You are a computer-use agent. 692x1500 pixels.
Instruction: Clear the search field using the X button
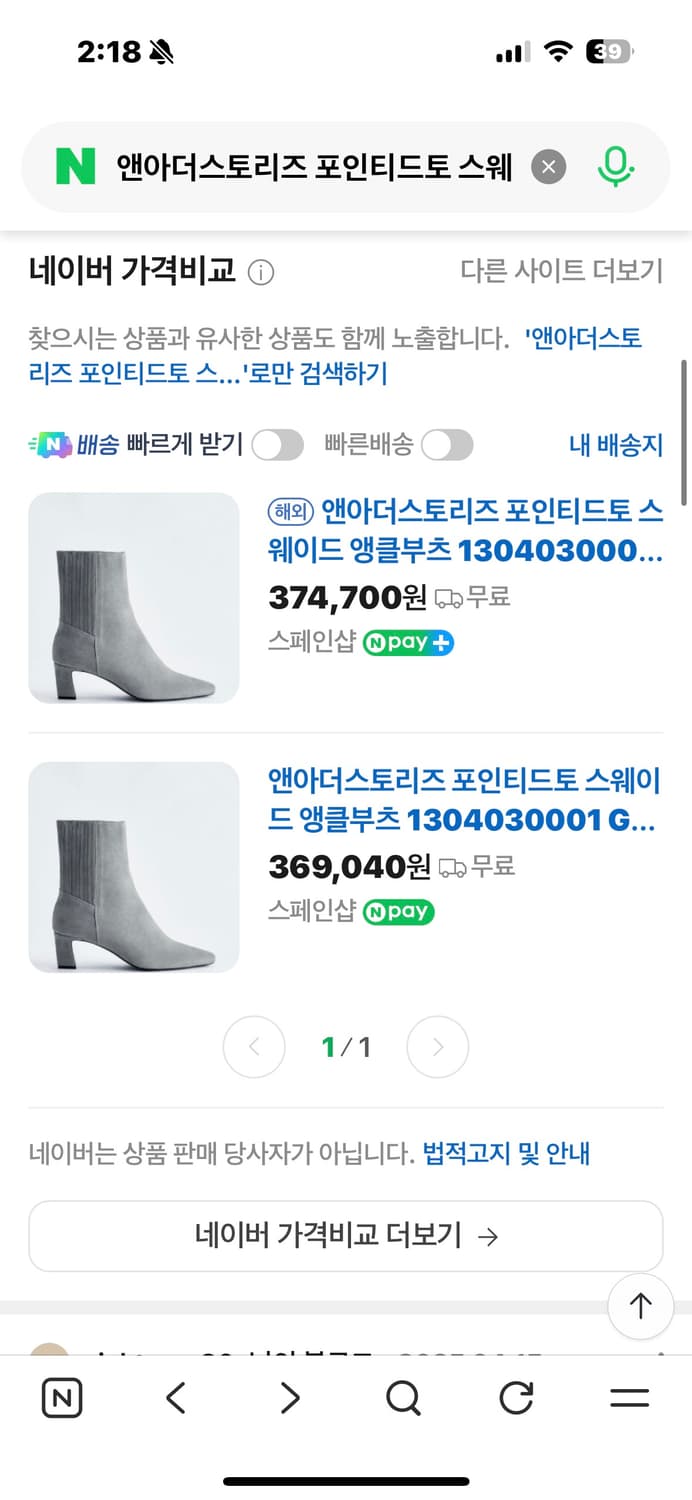pos(548,166)
